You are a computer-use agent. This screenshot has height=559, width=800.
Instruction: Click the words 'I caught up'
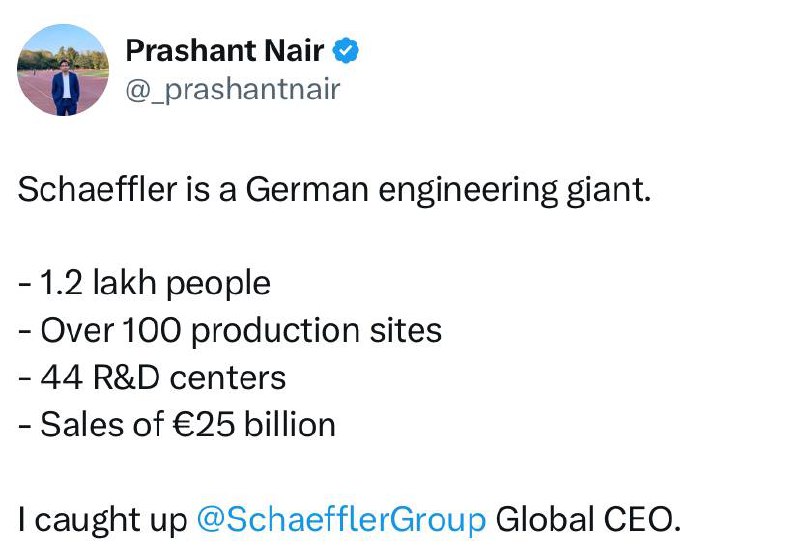point(103,520)
